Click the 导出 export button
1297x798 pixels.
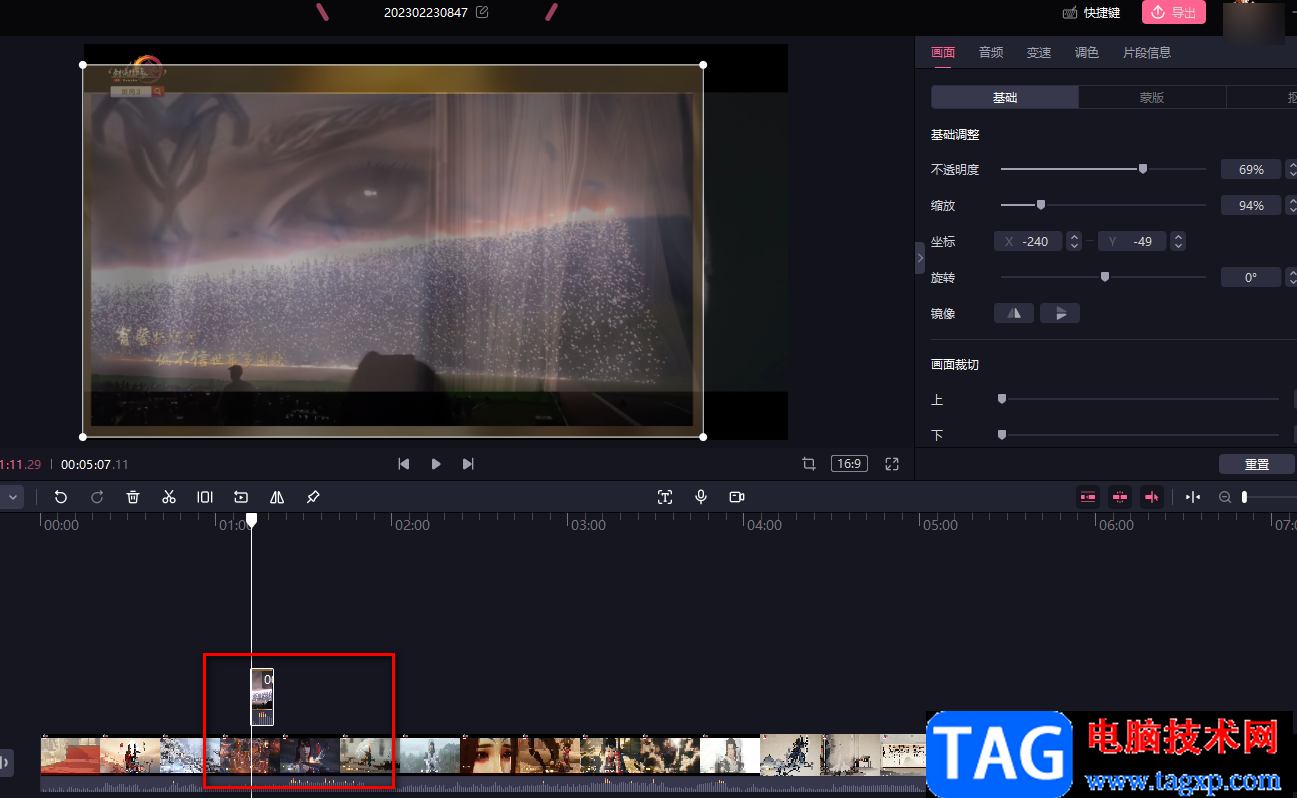(x=1174, y=12)
